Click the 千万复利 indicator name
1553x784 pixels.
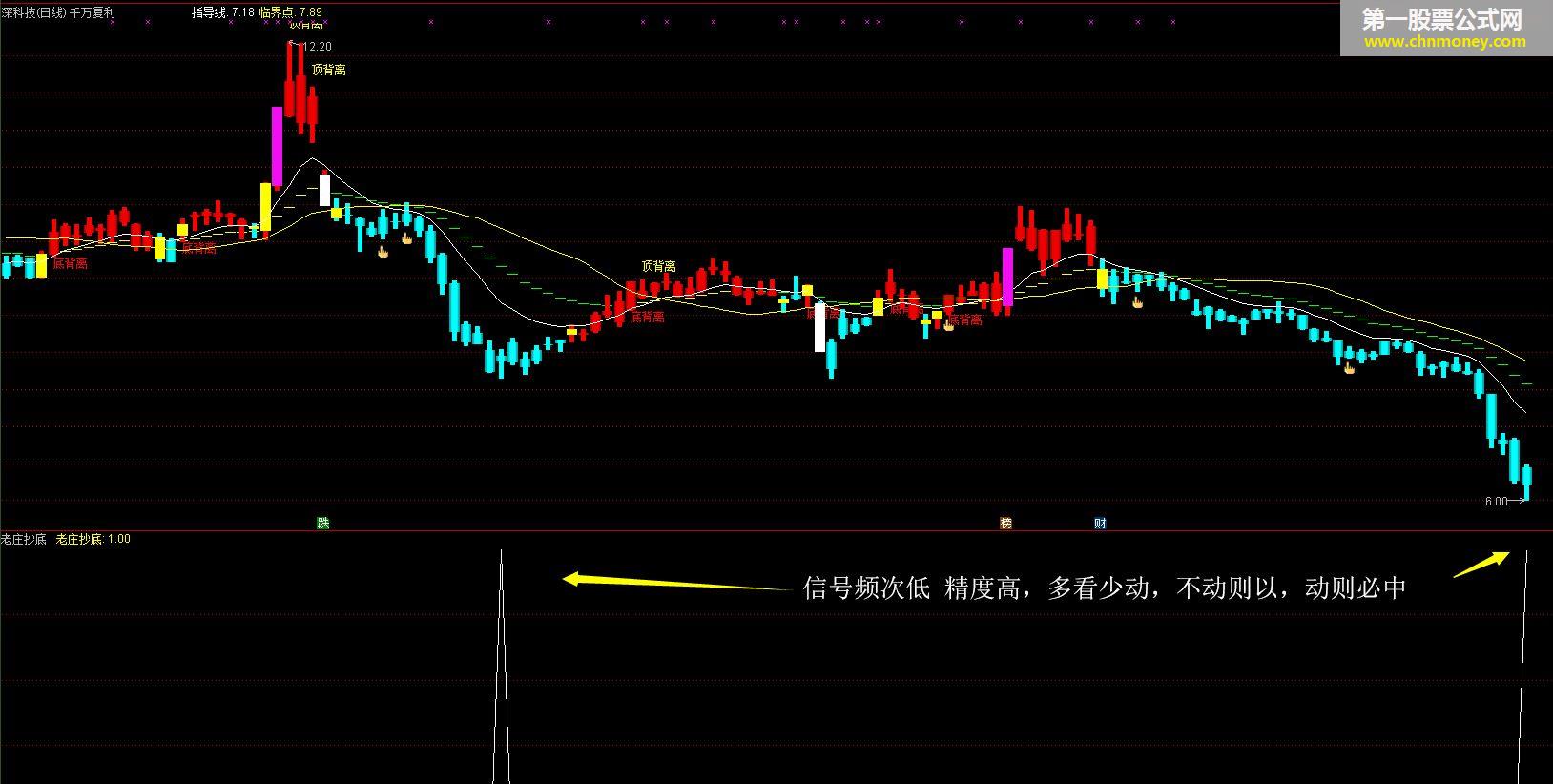click(93, 12)
